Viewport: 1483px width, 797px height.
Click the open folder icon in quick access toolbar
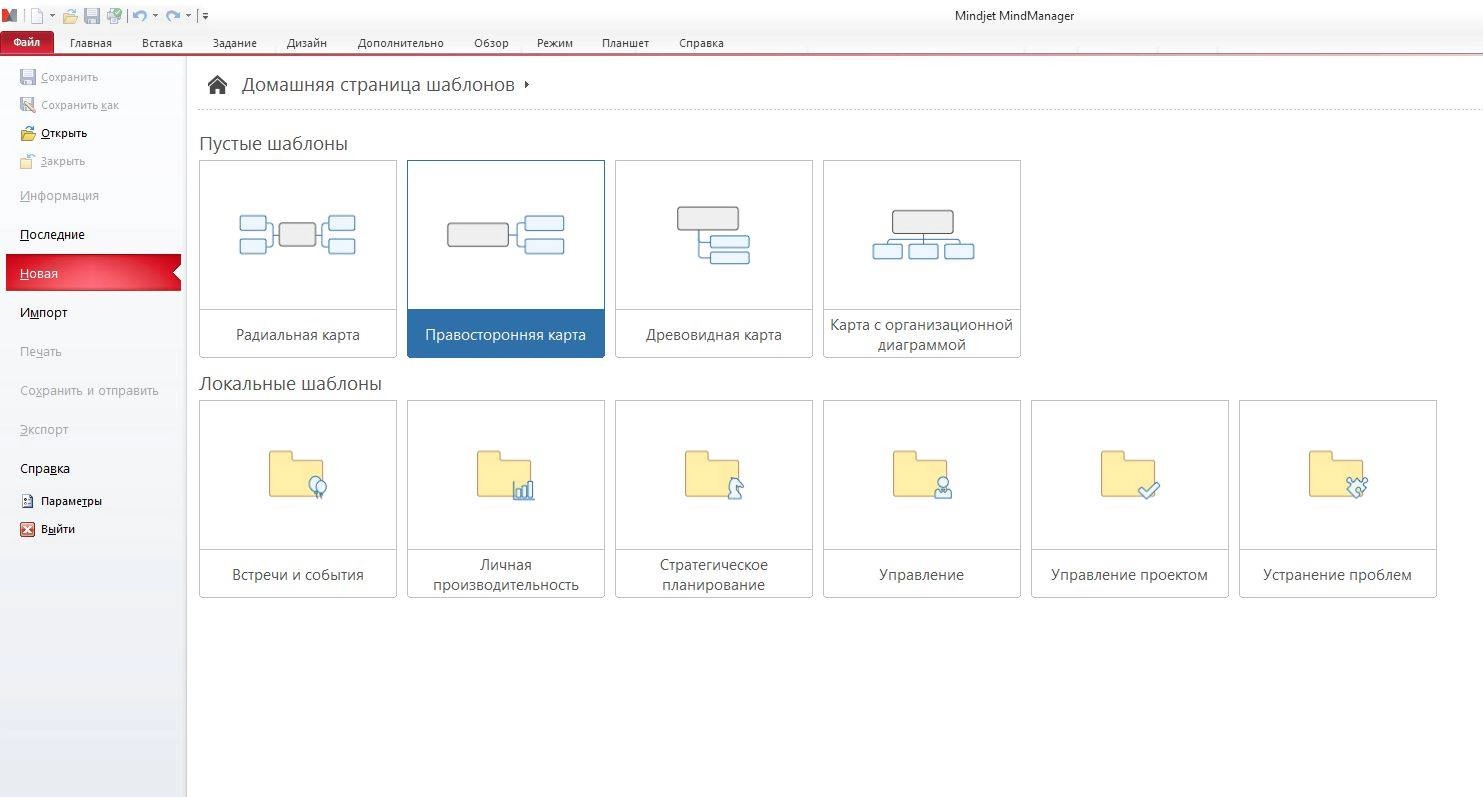coord(70,16)
